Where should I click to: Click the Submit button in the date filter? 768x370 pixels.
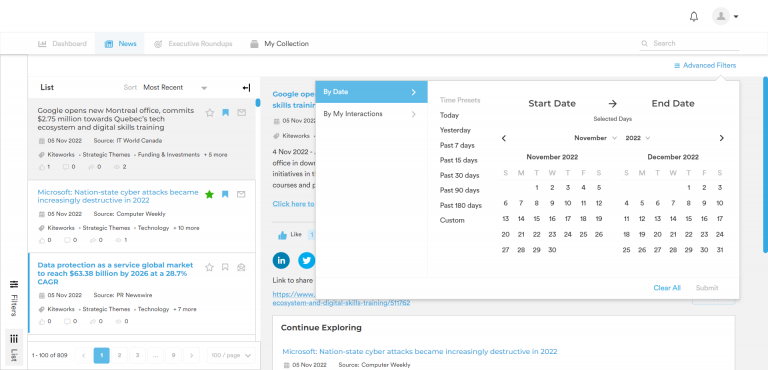tap(707, 288)
